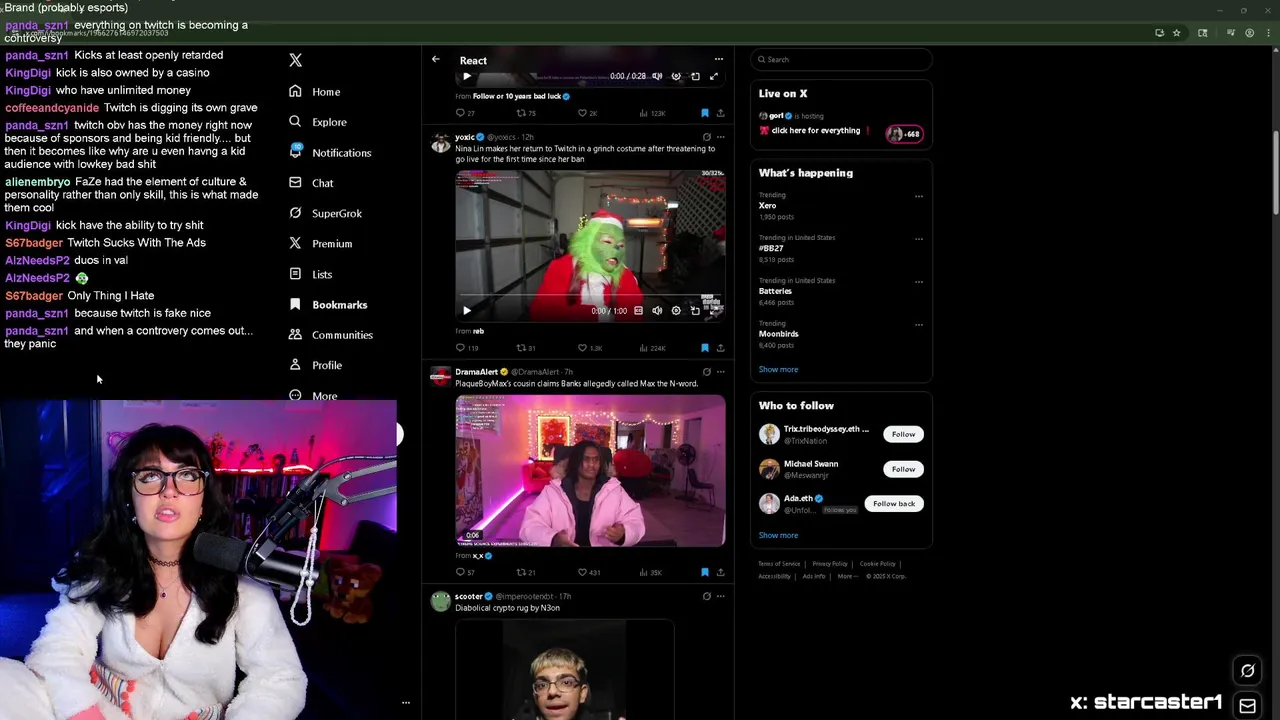Click the X search field
Screen dimensions: 1280x720
point(841,59)
